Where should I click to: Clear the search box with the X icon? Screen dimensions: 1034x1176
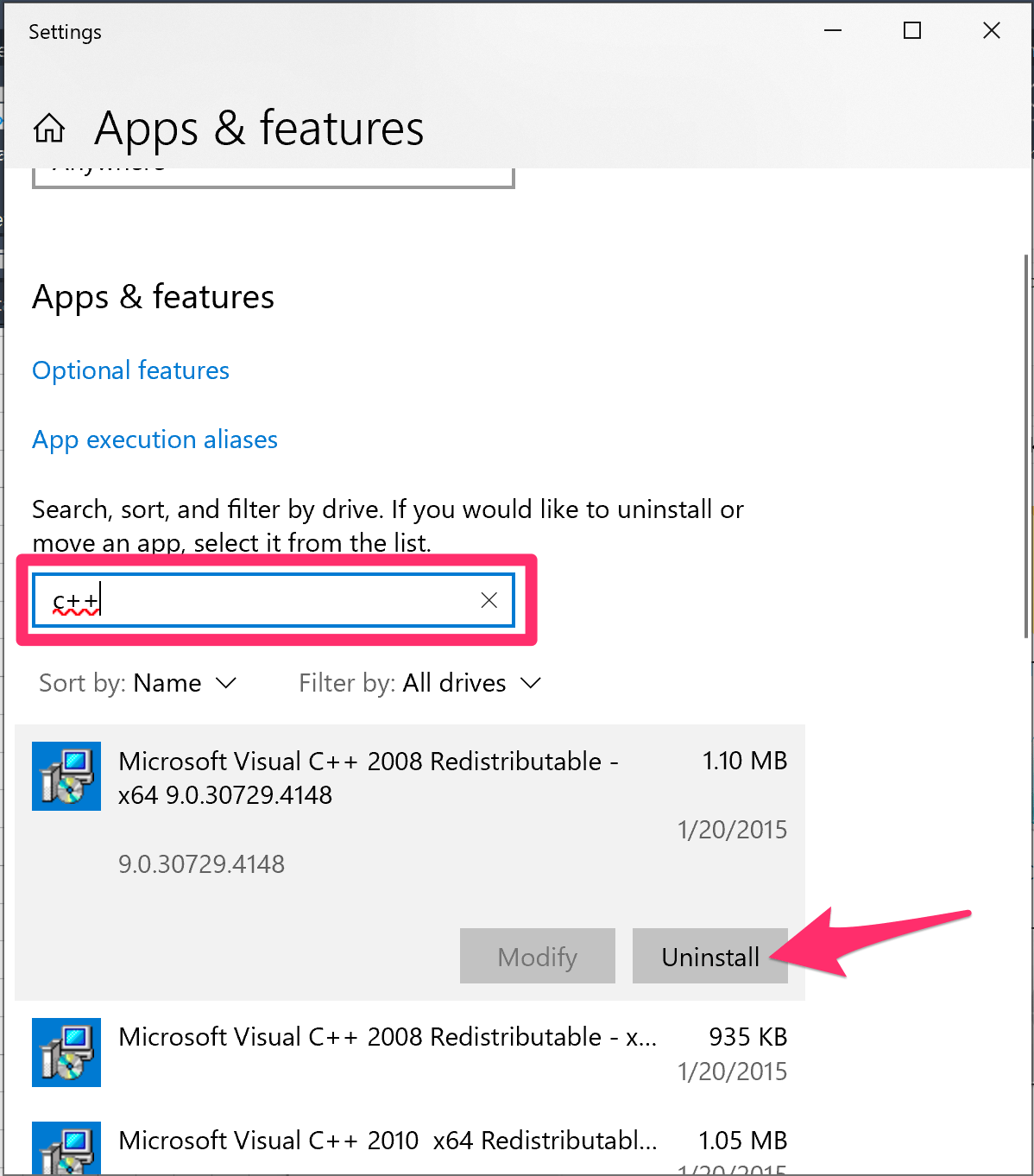click(x=489, y=599)
